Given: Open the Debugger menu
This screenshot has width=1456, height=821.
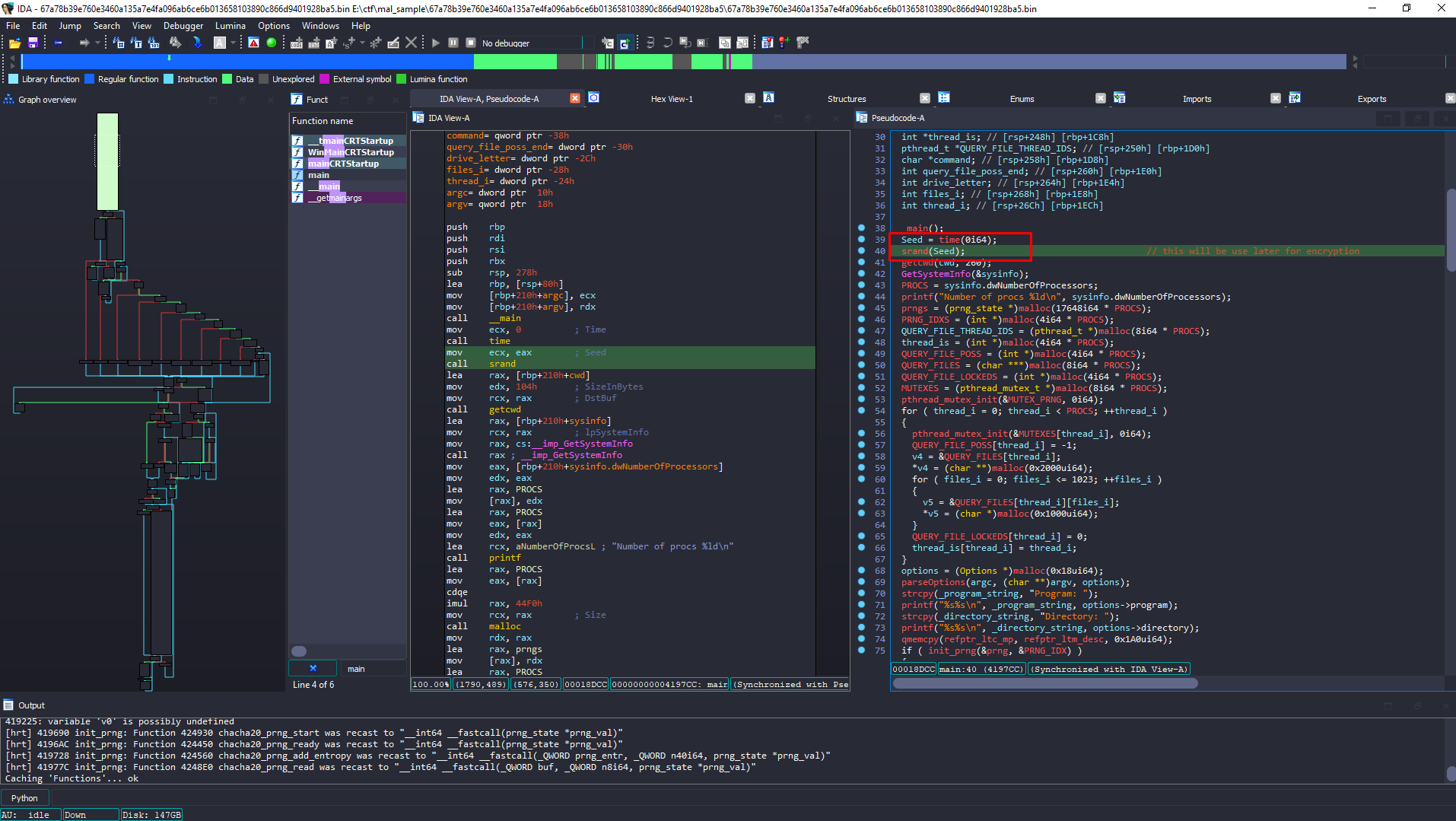Looking at the screenshot, I should click(183, 25).
